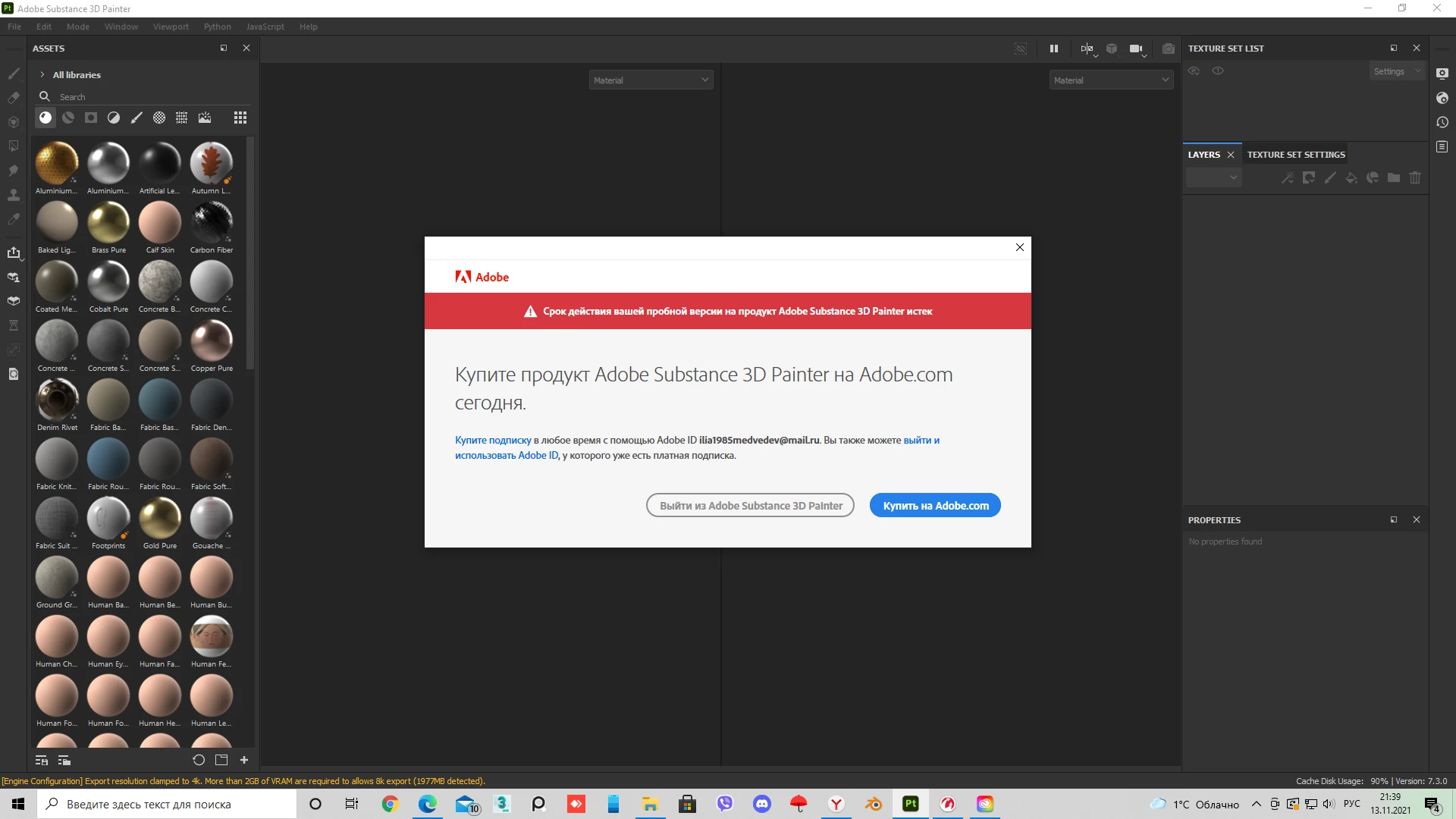Filter assets by Smart materials icon

[x=68, y=118]
